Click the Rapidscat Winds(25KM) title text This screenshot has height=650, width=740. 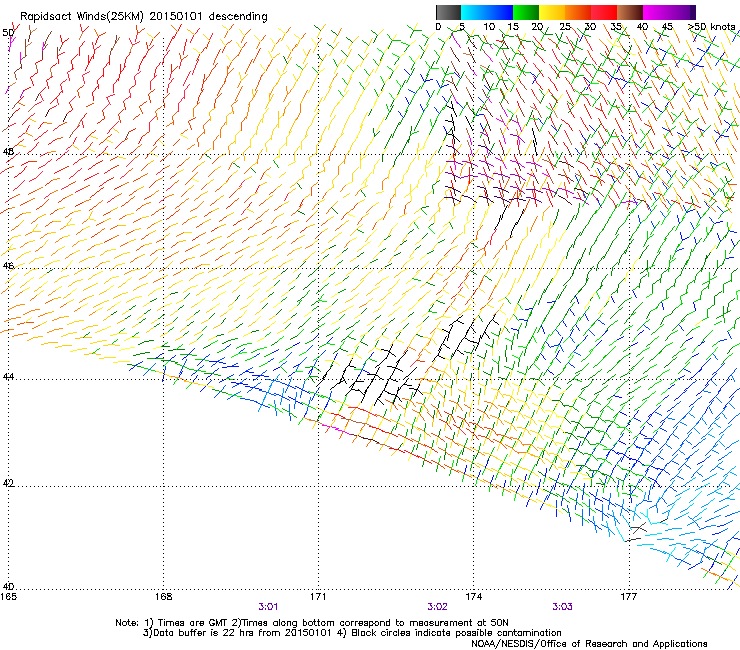[x=143, y=17]
